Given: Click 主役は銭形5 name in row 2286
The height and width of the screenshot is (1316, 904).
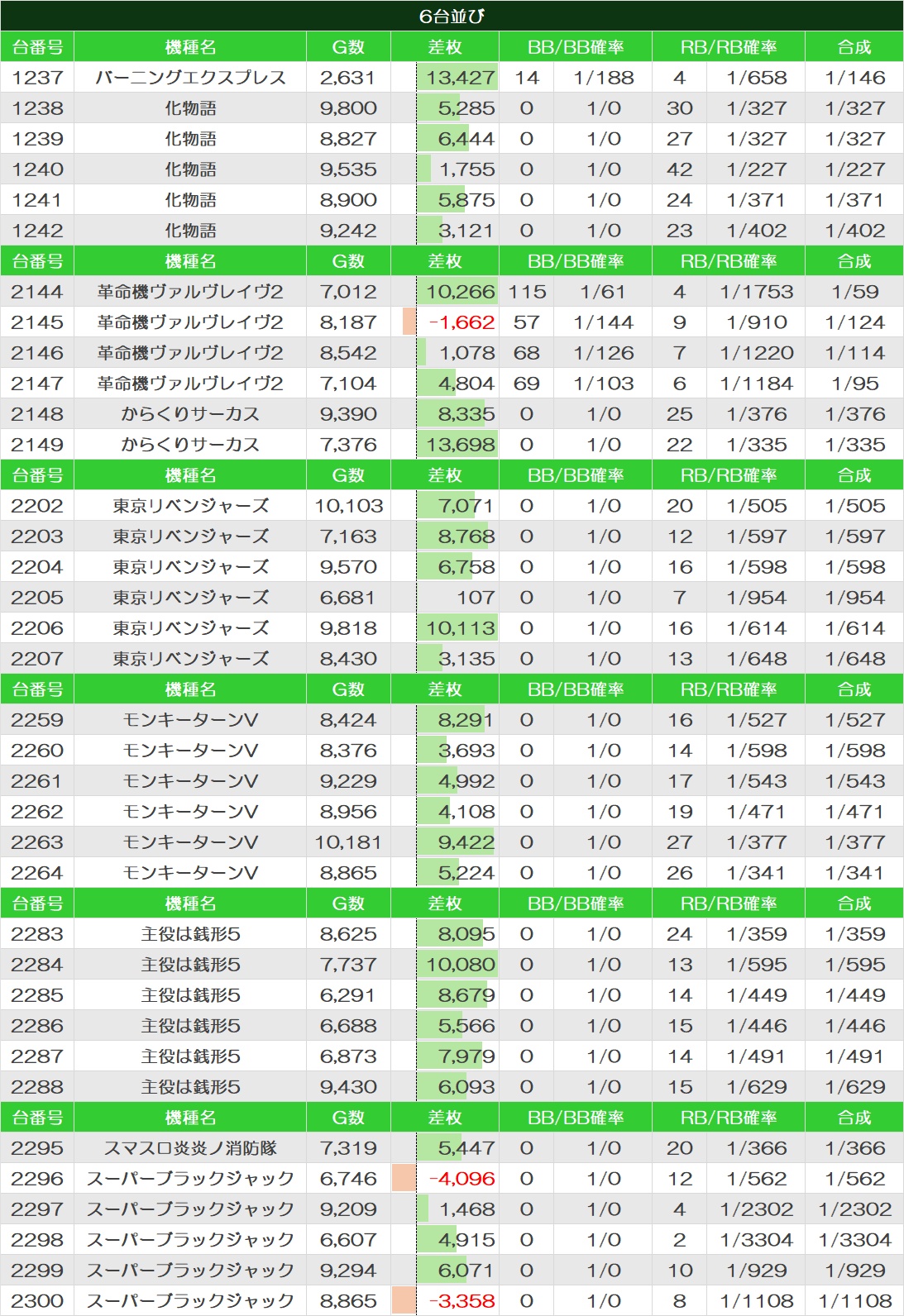Looking at the screenshot, I should (190, 1026).
